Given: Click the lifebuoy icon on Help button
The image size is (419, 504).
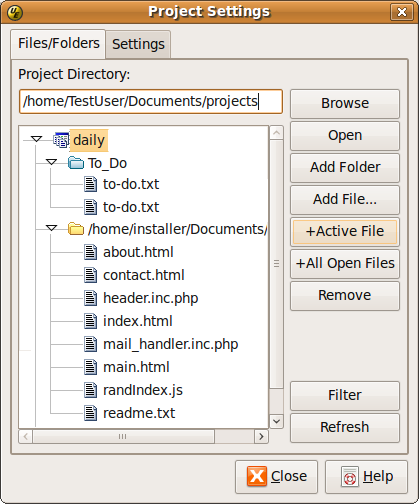Looking at the screenshot, I should pyautogui.click(x=350, y=477).
